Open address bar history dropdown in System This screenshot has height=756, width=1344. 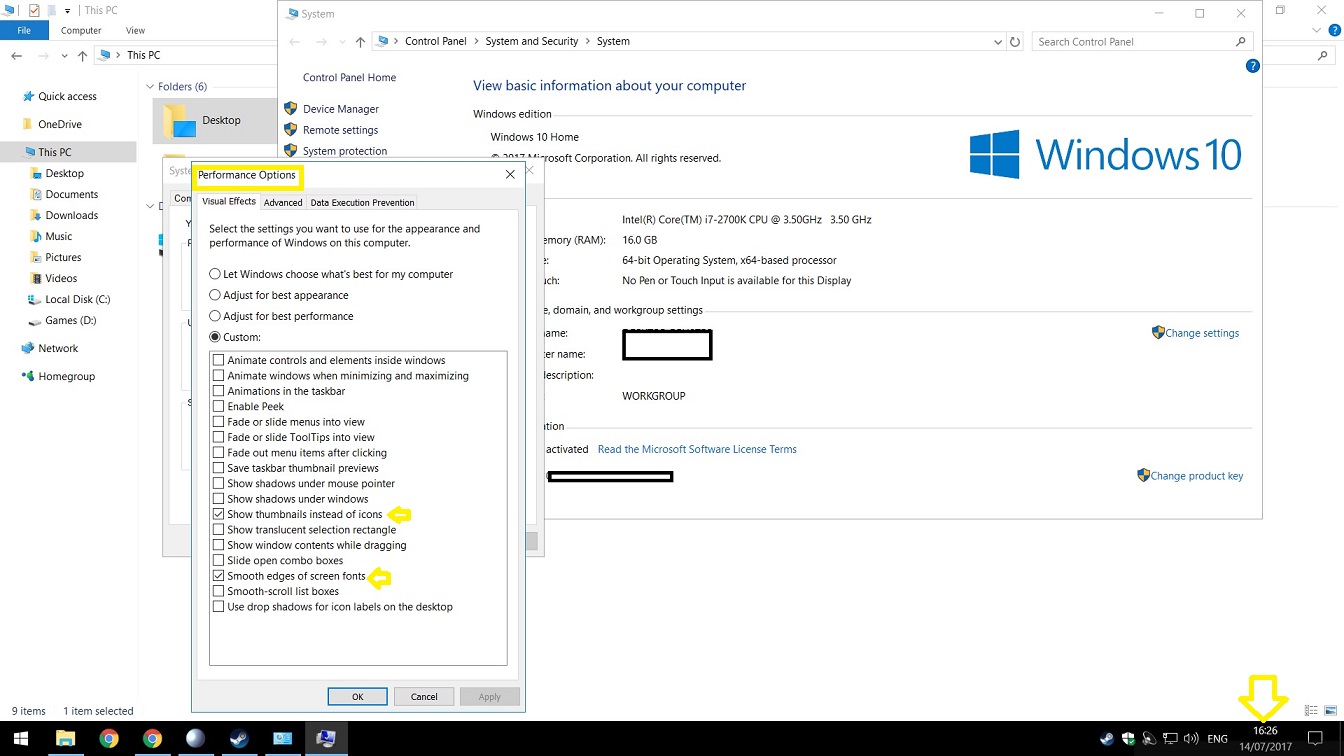[997, 42]
